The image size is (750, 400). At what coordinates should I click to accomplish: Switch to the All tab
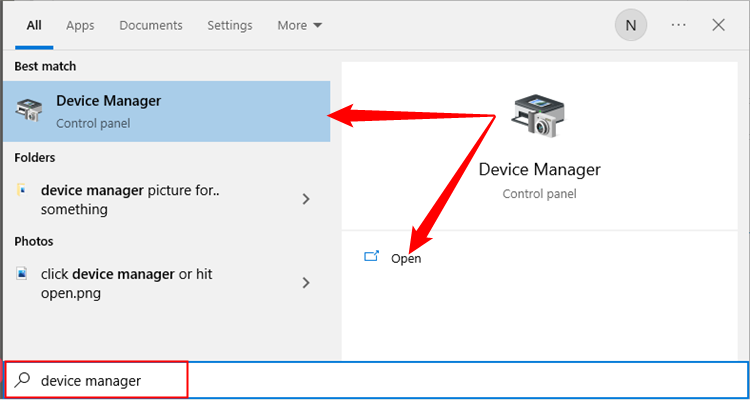[x=34, y=25]
